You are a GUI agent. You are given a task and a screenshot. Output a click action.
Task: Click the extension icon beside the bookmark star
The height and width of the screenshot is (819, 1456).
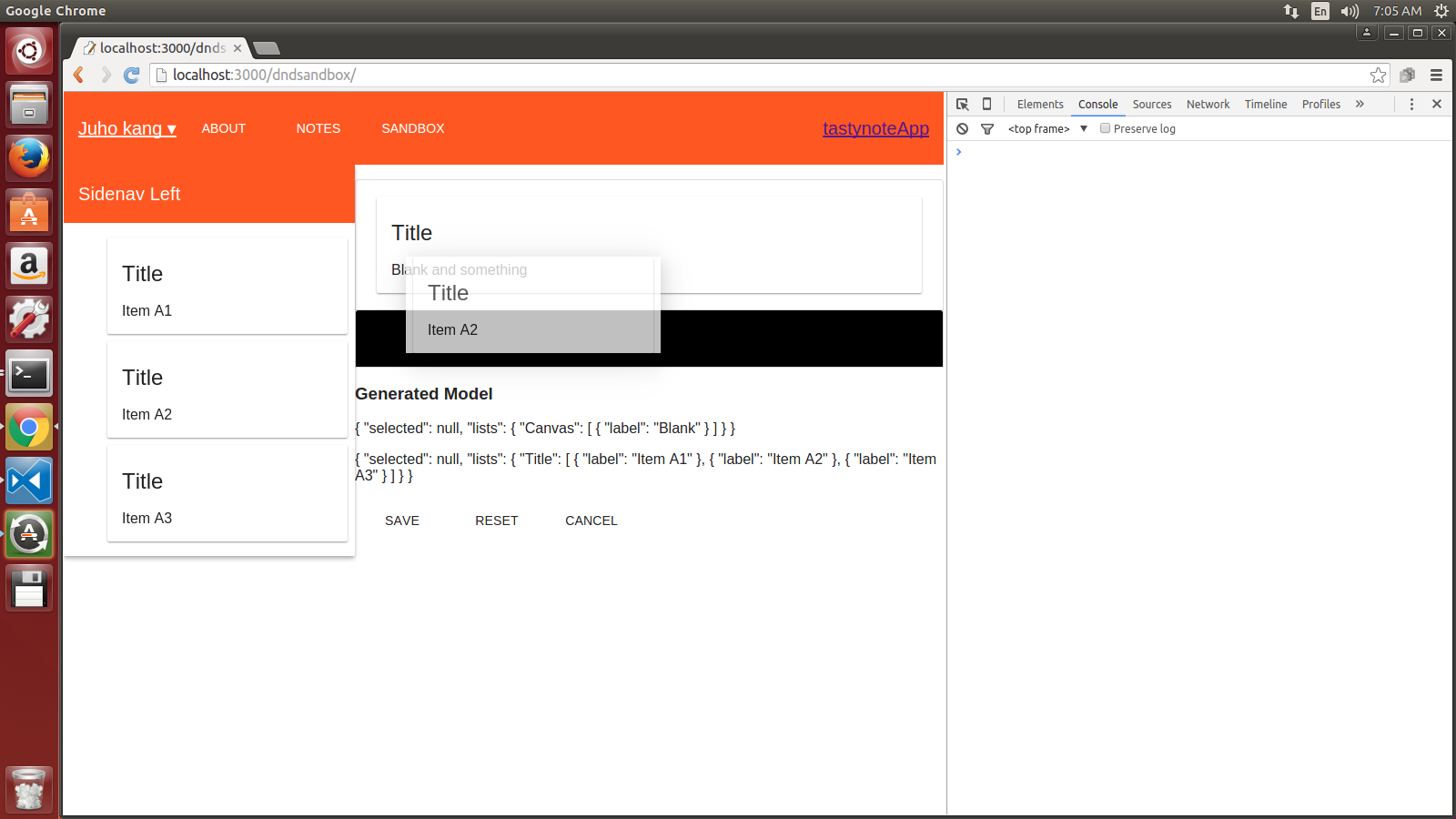click(1408, 75)
